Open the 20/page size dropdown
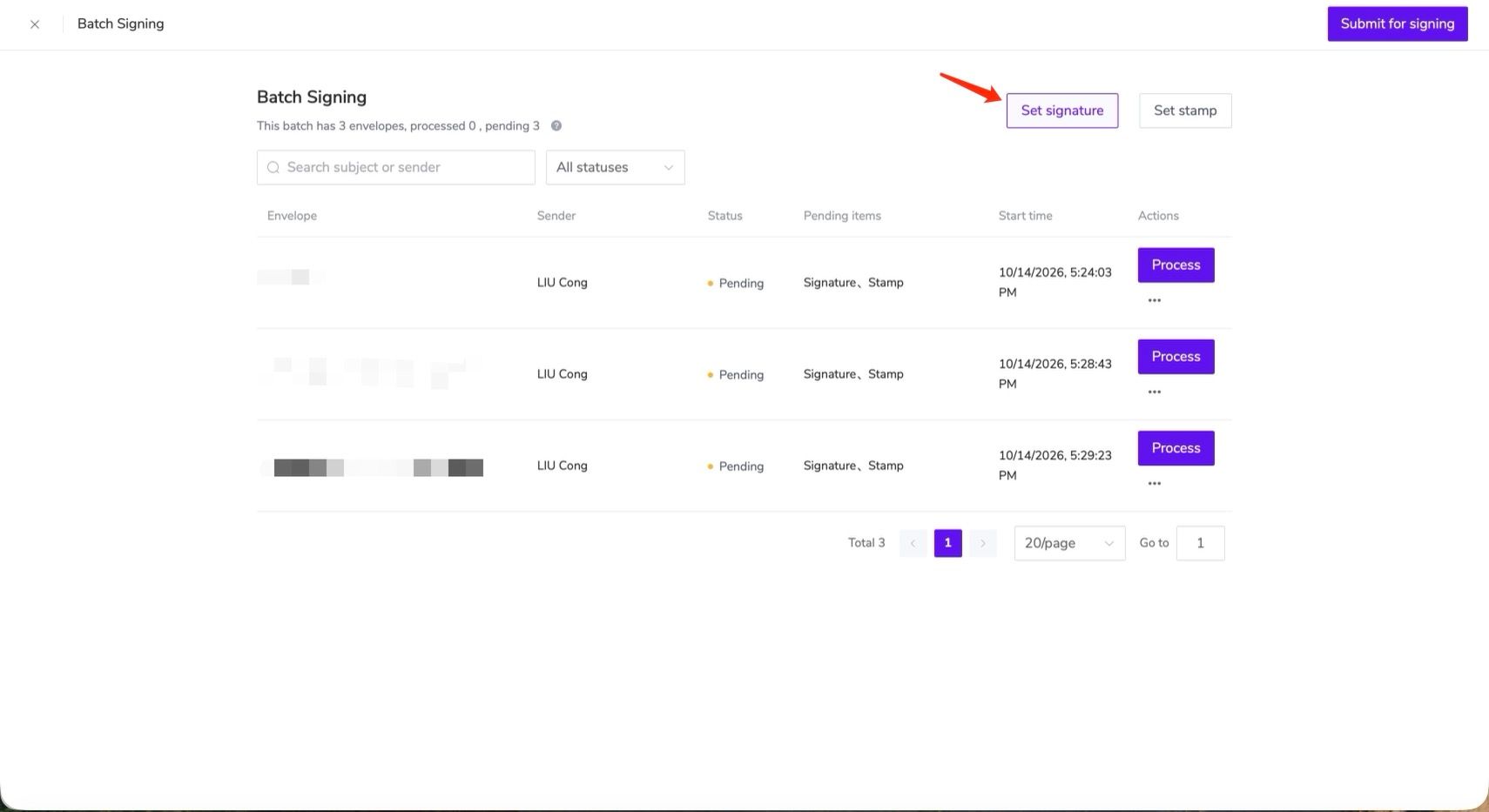The width and height of the screenshot is (1489, 812). [x=1069, y=543]
